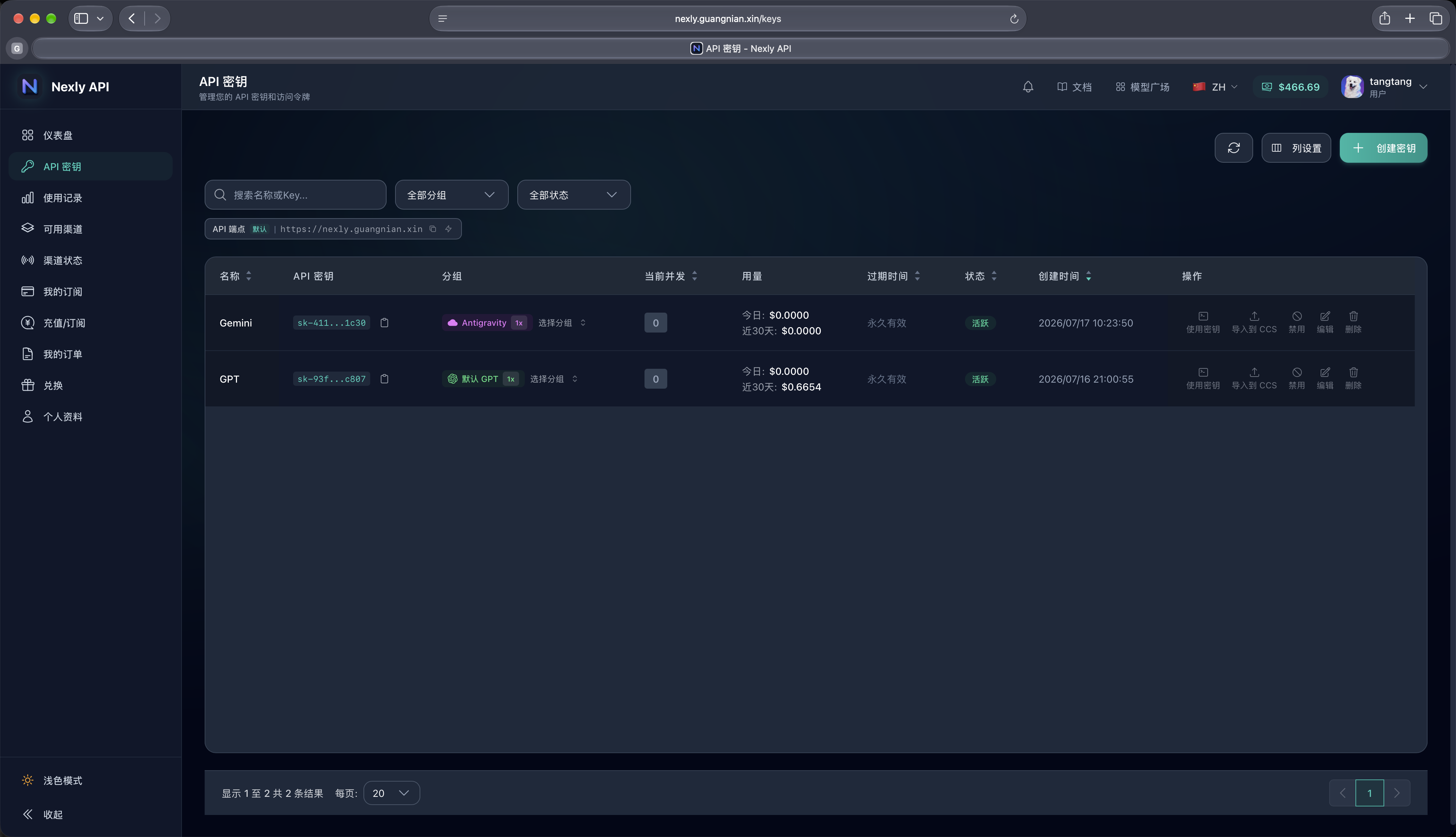Image resolution: width=1456 pixels, height=837 pixels.
Task: Import the GPT key to CCS
Action: [x=1254, y=378]
